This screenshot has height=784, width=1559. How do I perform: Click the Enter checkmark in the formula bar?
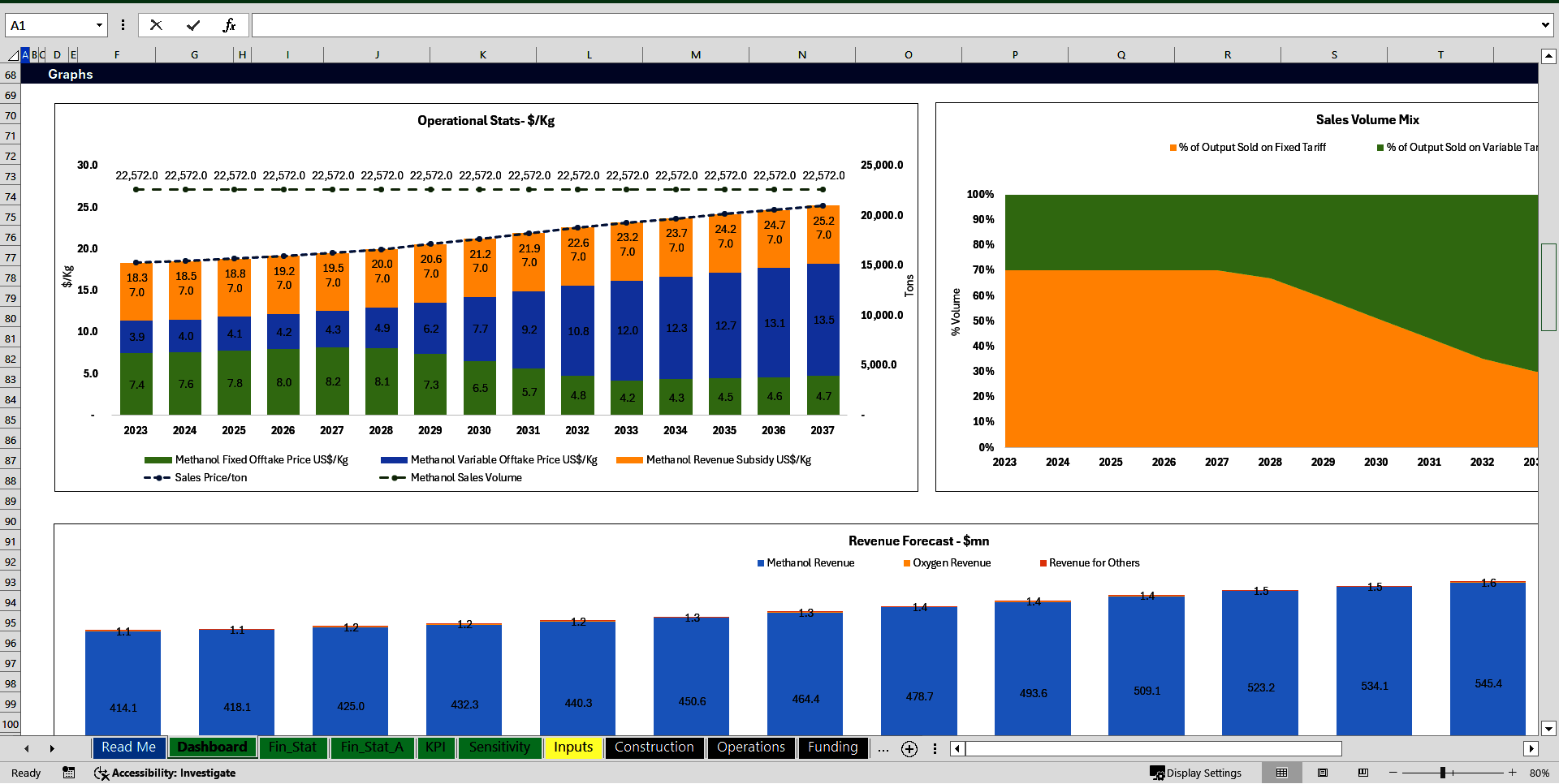(192, 24)
